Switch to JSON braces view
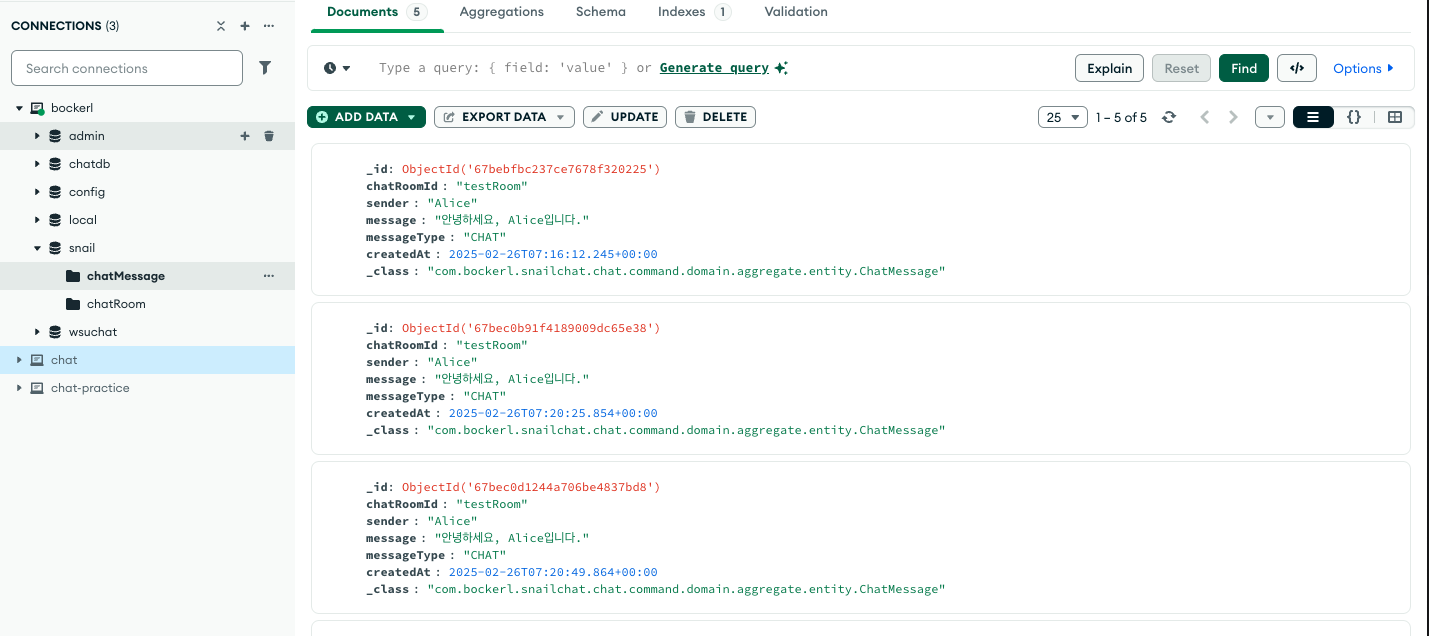Screen dimensions: 1429x636 click(1354, 117)
